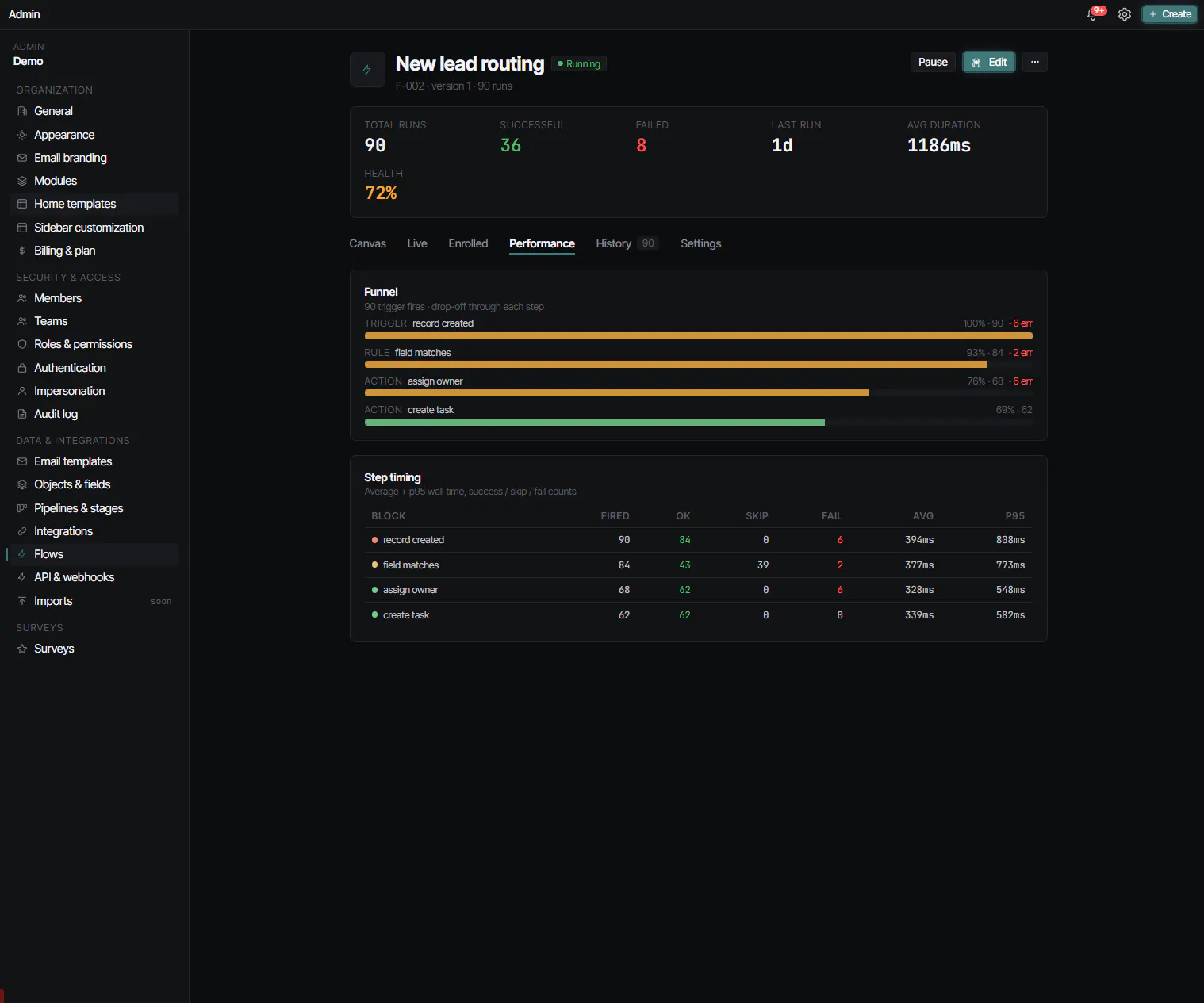The image size is (1204, 1003).
Task: Click the assign owner row in Step timing
Action: (698, 590)
